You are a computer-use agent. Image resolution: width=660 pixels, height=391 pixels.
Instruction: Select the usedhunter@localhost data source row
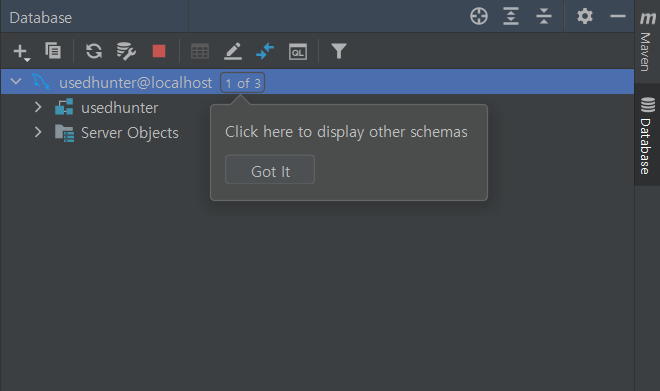tap(317, 82)
